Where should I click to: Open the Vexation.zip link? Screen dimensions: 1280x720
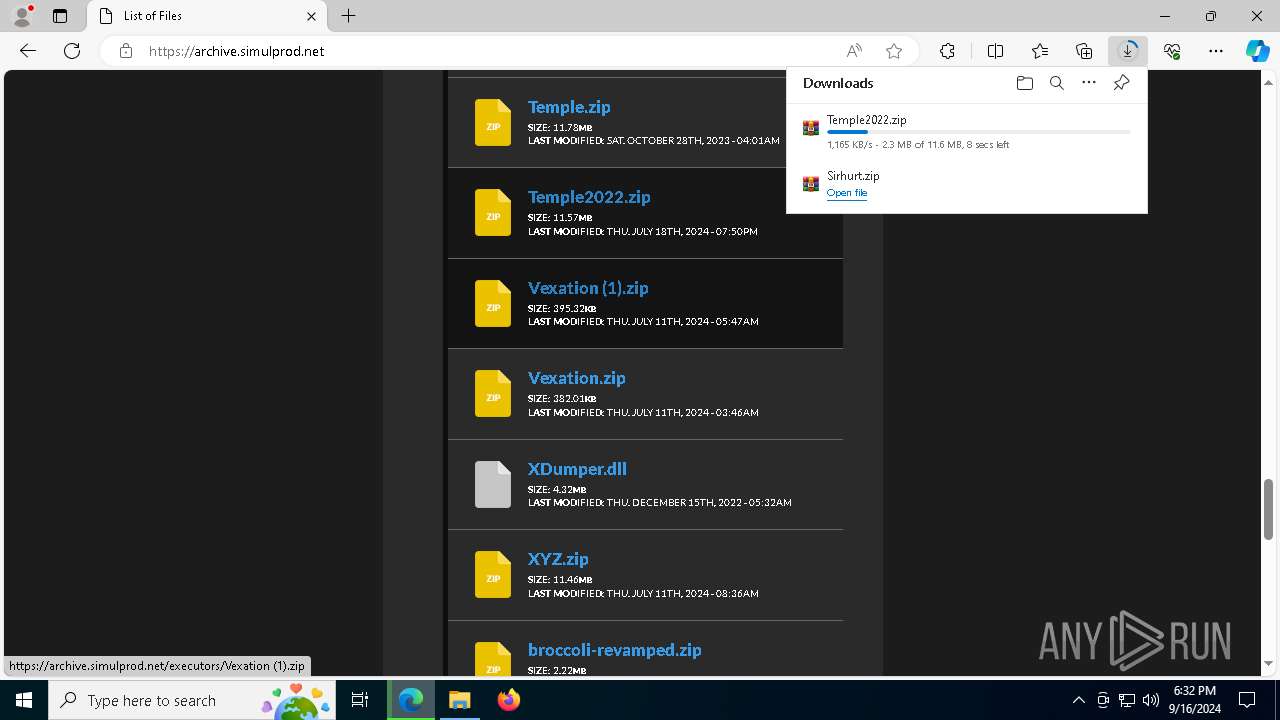tap(577, 378)
